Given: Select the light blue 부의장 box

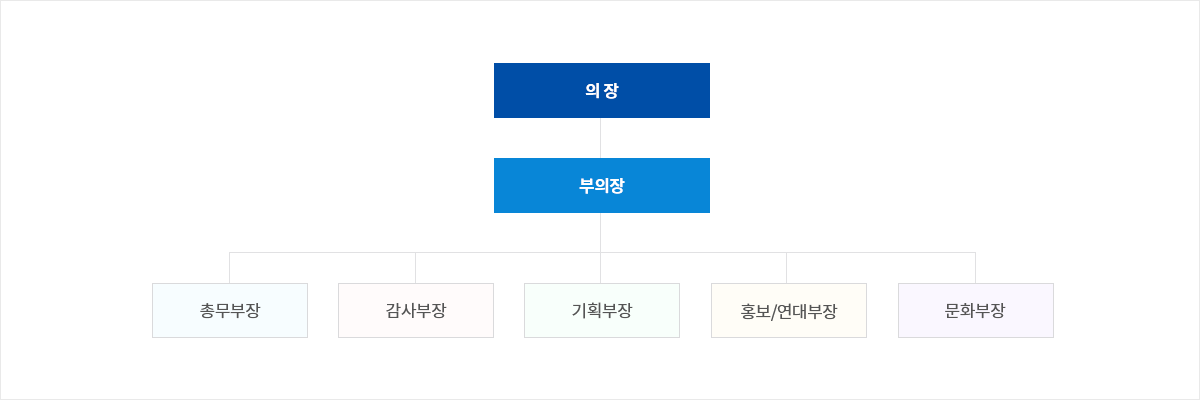Looking at the screenshot, I should [x=602, y=185].
